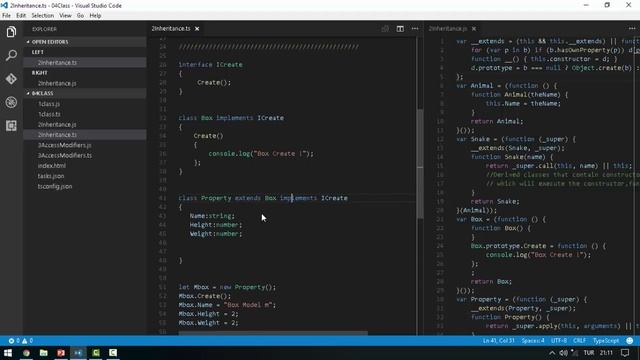Viewport: 640px width, 360px height.
Task: Open the second green C taskbar icon
Action: (x=113, y=353)
